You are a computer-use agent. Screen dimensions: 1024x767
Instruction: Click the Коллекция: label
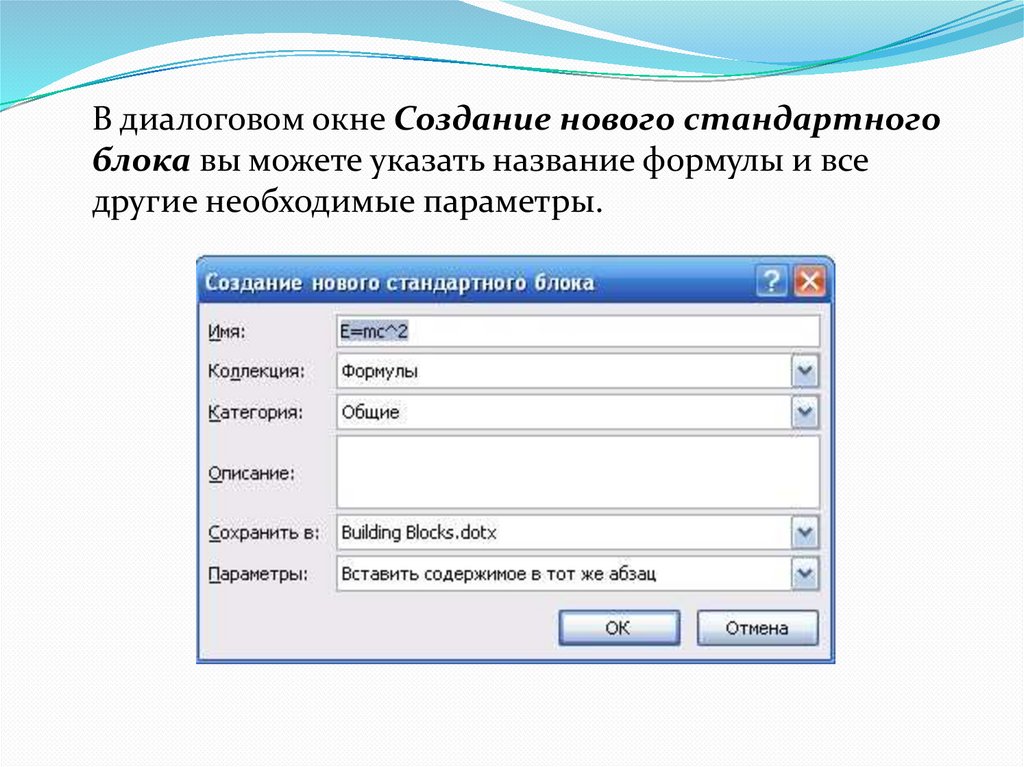pyautogui.click(x=256, y=371)
